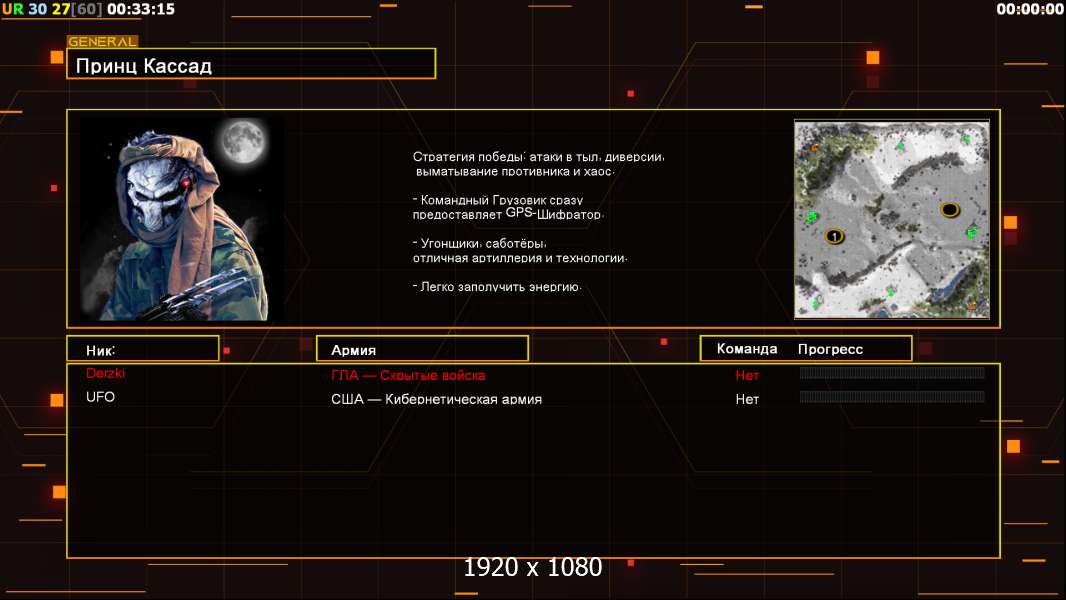Click the Команда column header
This screenshot has width=1066, height=600.
coord(747,349)
